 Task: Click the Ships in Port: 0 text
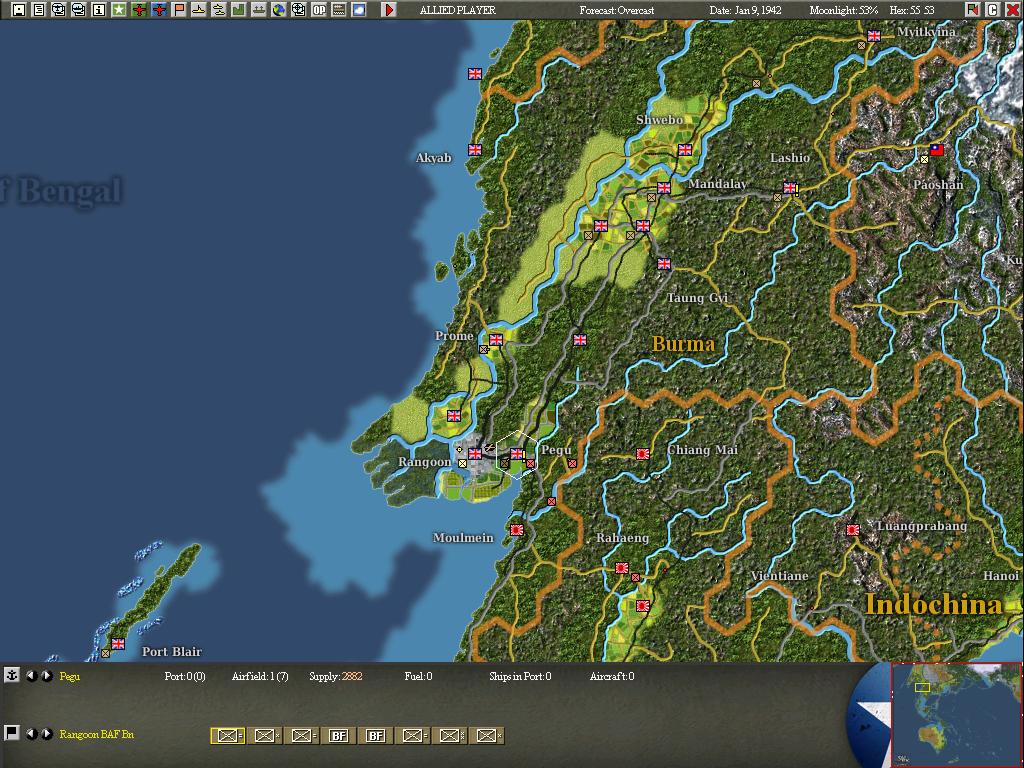pyautogui.click(x=520, y=676)
